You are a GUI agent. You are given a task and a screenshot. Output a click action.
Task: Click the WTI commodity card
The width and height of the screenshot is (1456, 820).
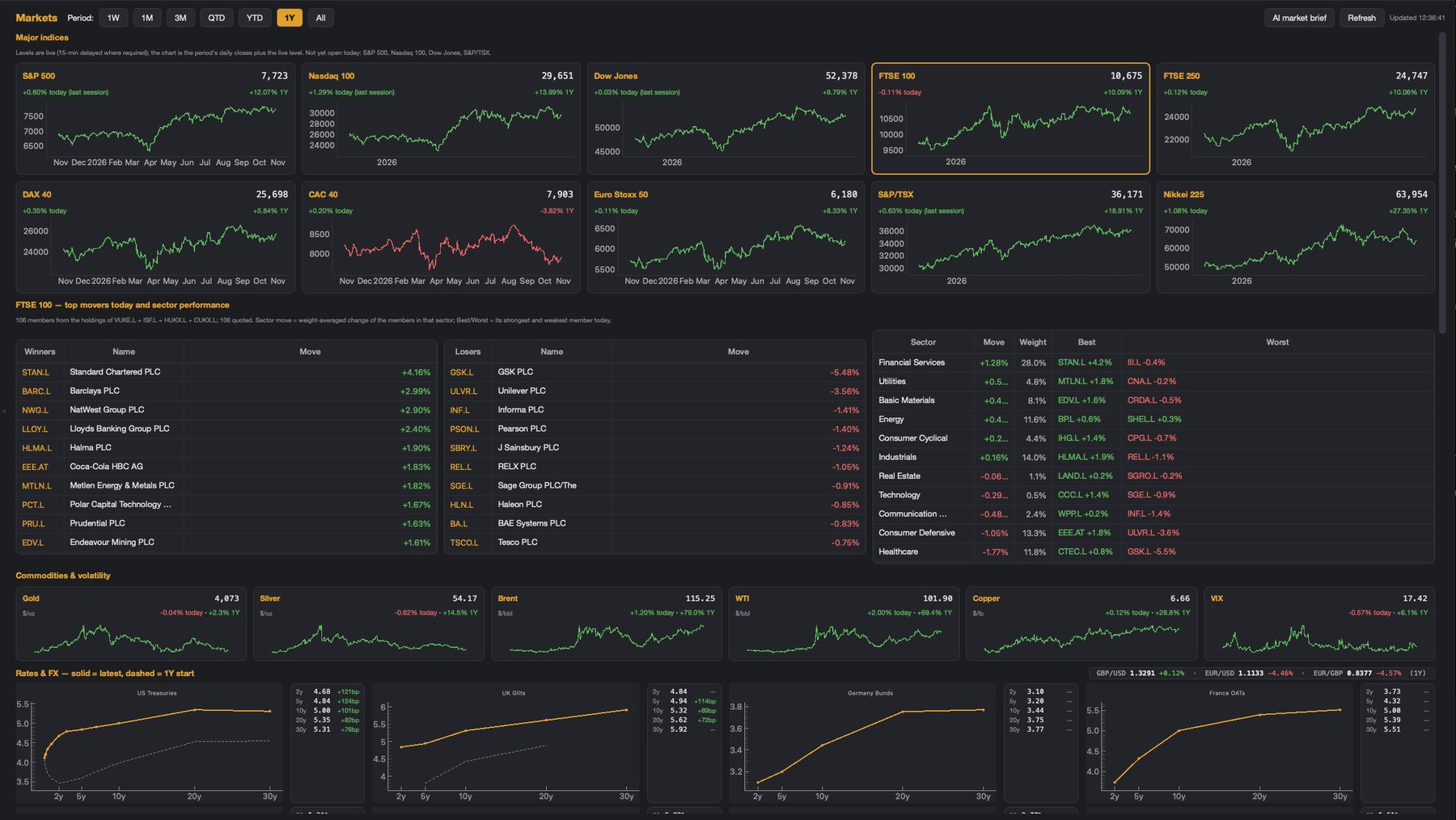click(x=844, y=623)
